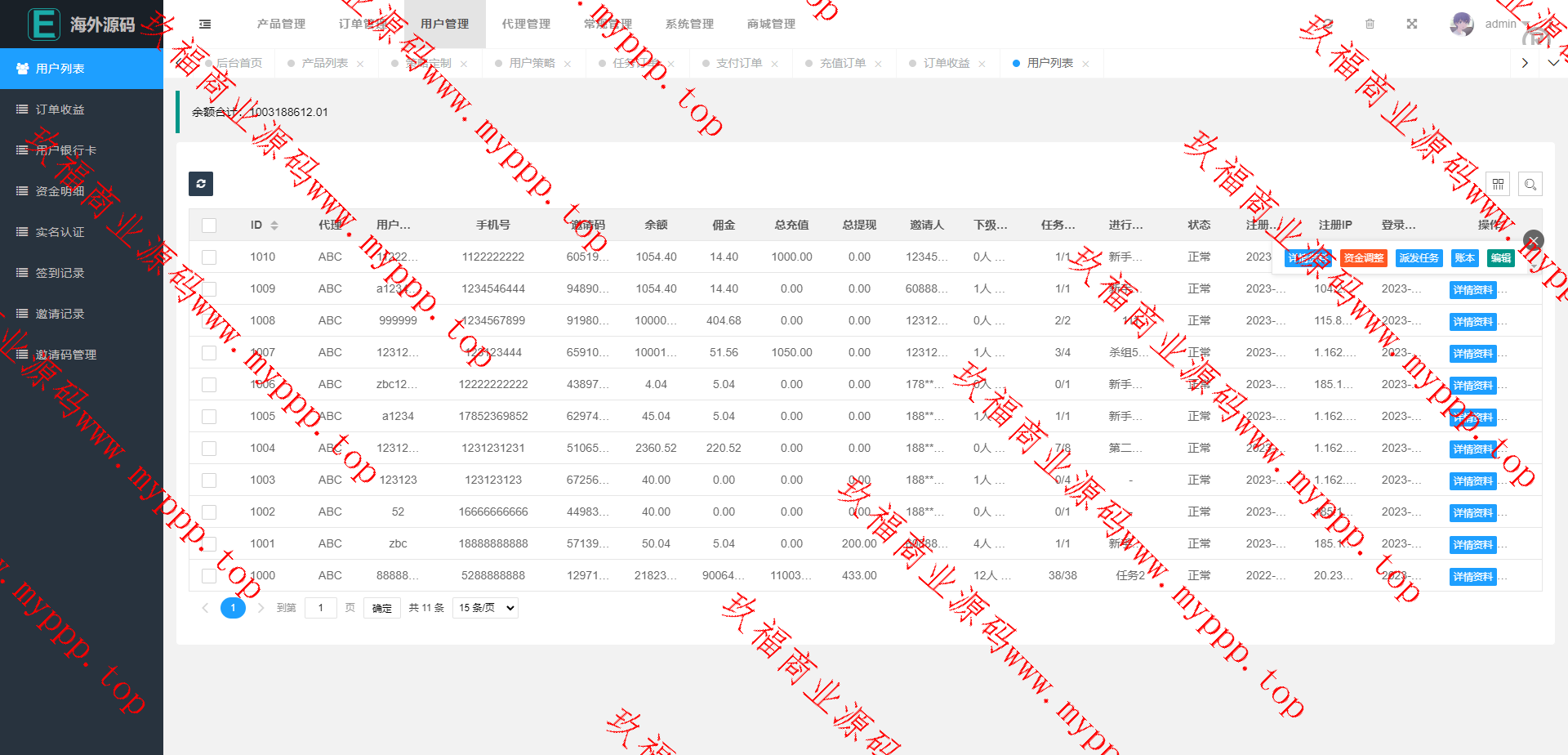Open the 15 条/页 page size dropdown

coord(486,608)
